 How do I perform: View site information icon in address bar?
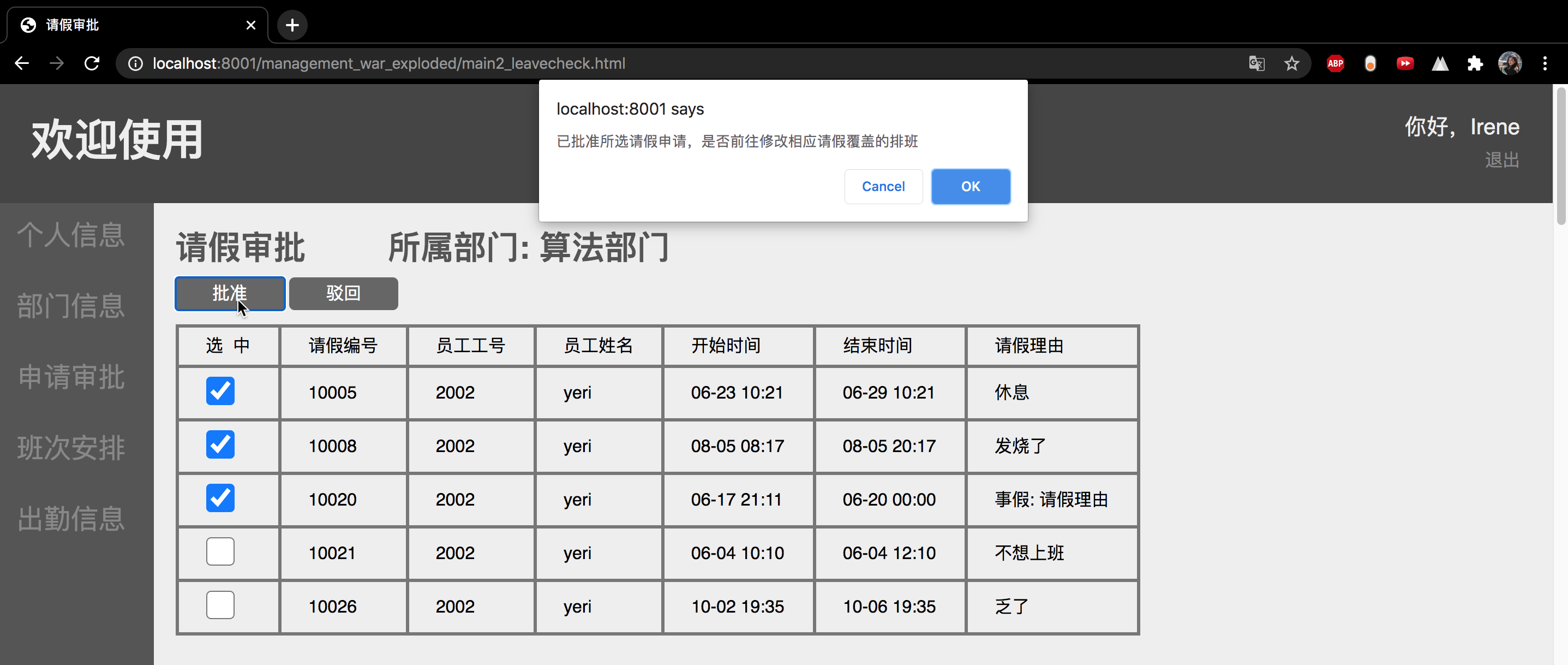(136, 63)
